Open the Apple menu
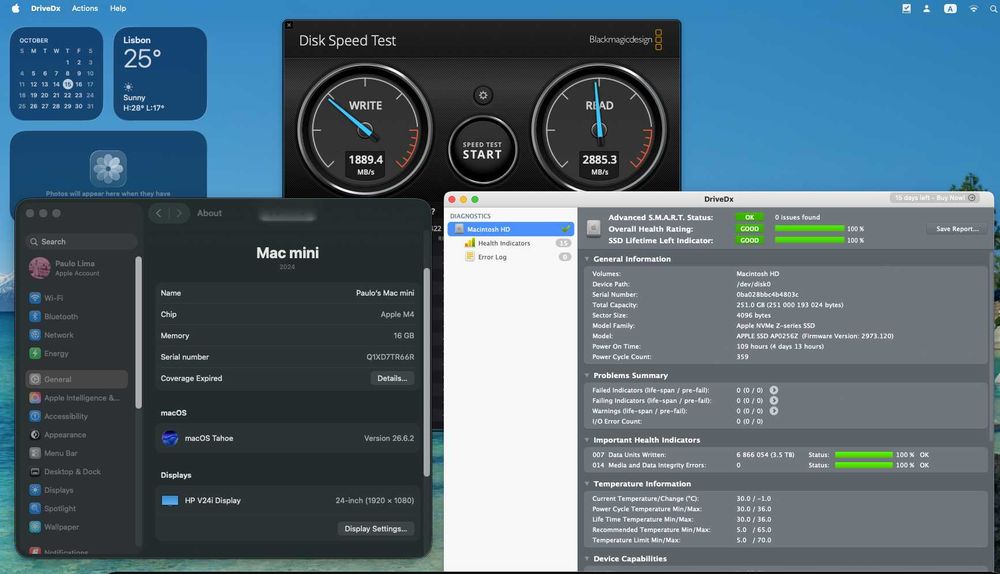 point(15,8)
